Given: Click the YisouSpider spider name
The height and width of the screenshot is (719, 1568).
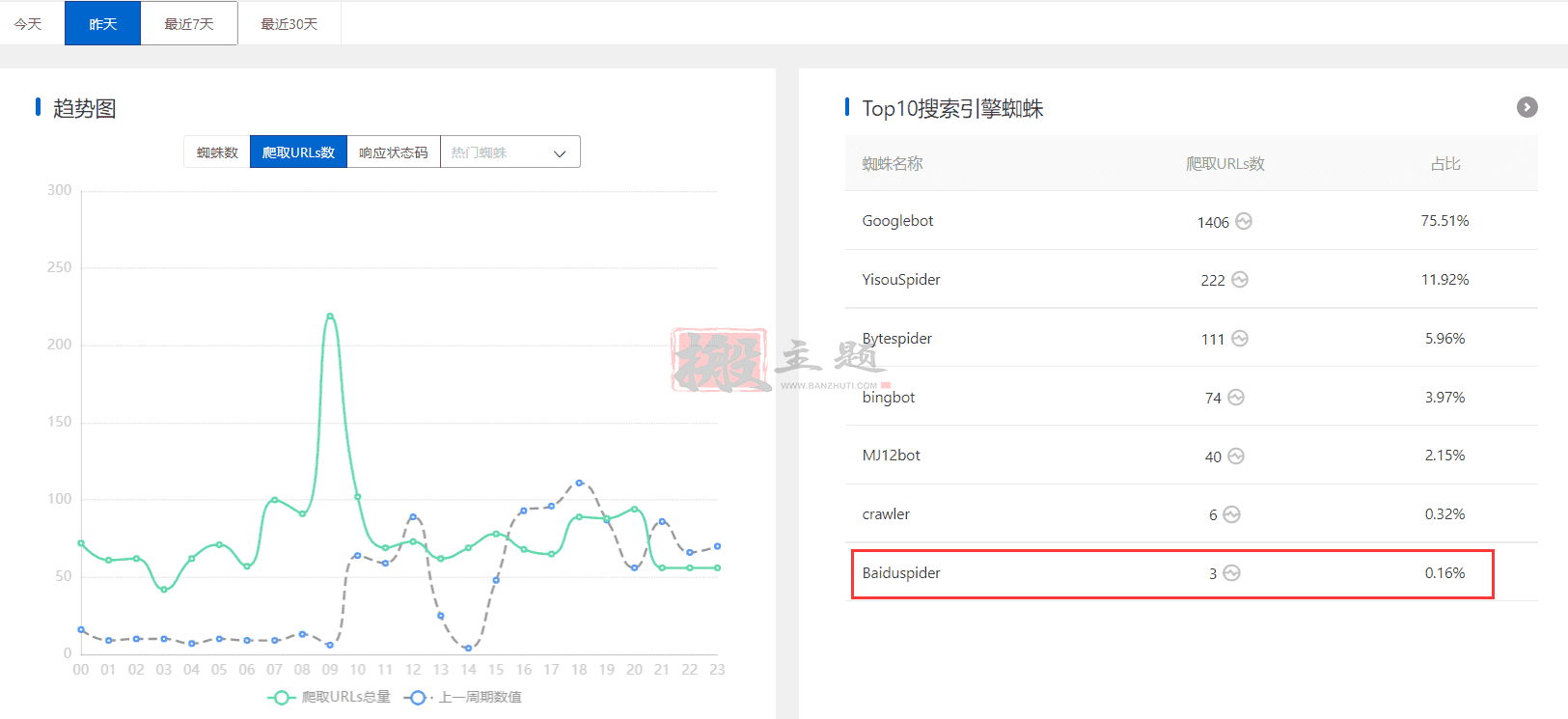Looking at the screenshot, I should 901,280.
